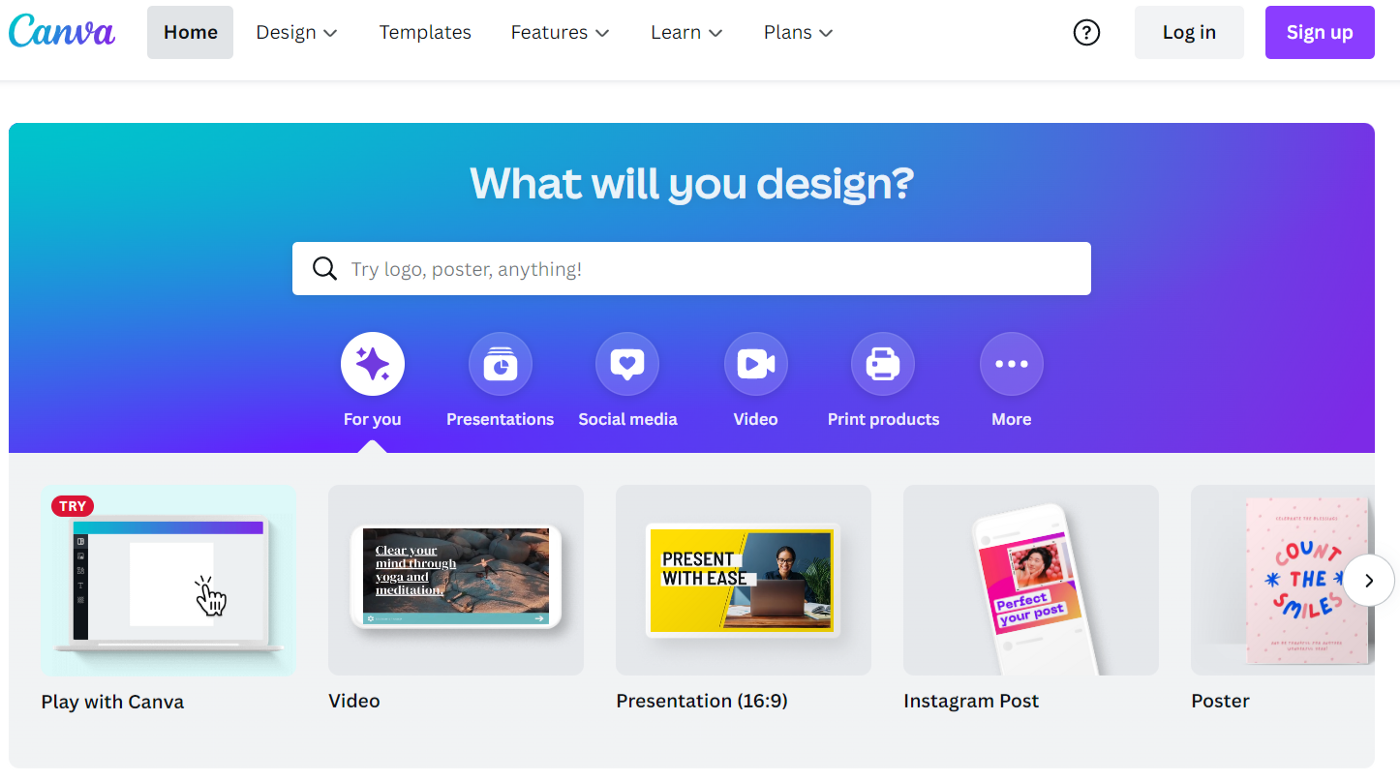The image size is (1400, 779).
Task: Advance carousel with the right arrow
Action: point(1368,580)
